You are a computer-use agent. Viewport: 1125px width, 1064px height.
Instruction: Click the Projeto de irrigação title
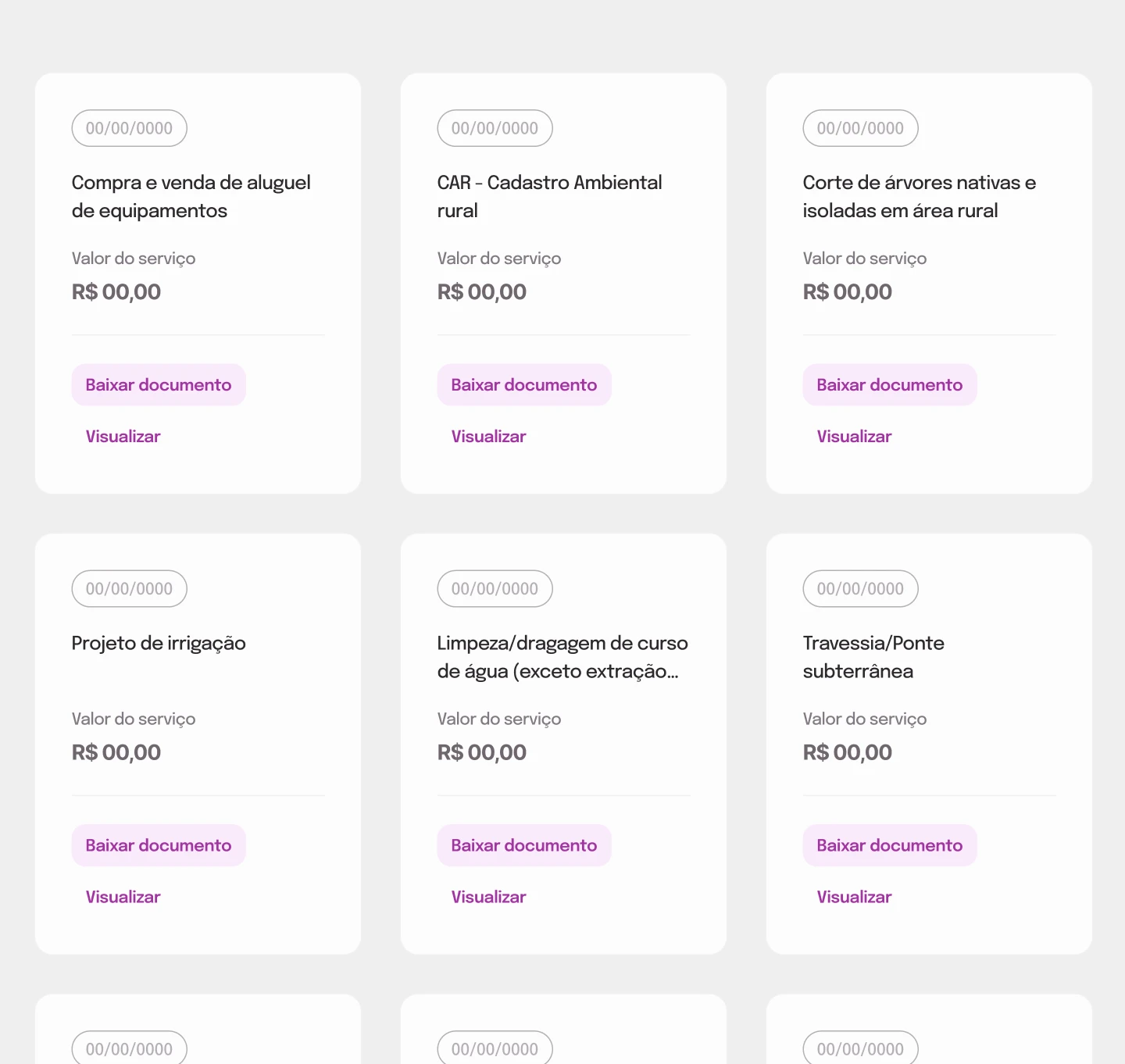tap(159, 644)
